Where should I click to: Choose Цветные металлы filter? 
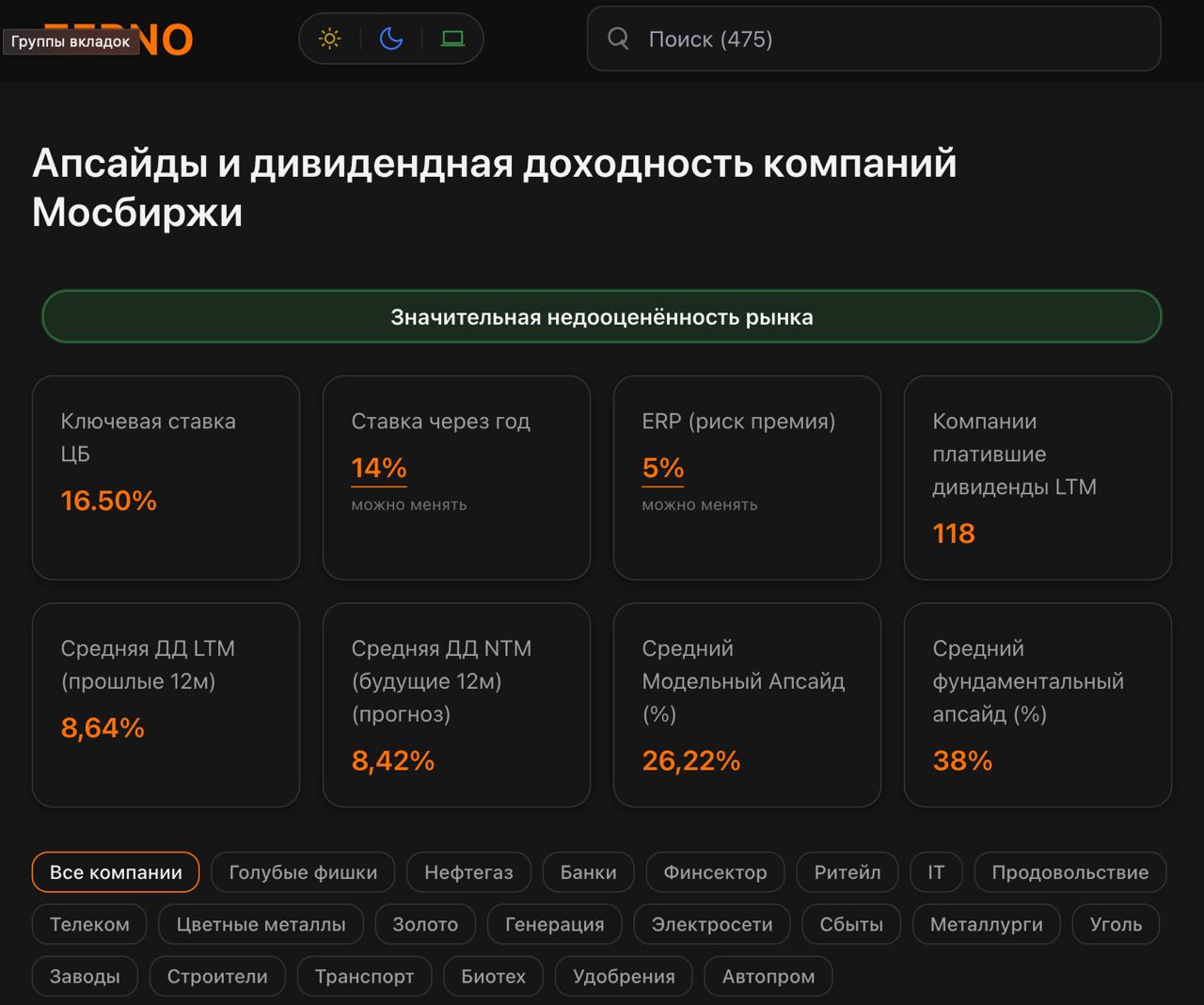pos(261,924)
